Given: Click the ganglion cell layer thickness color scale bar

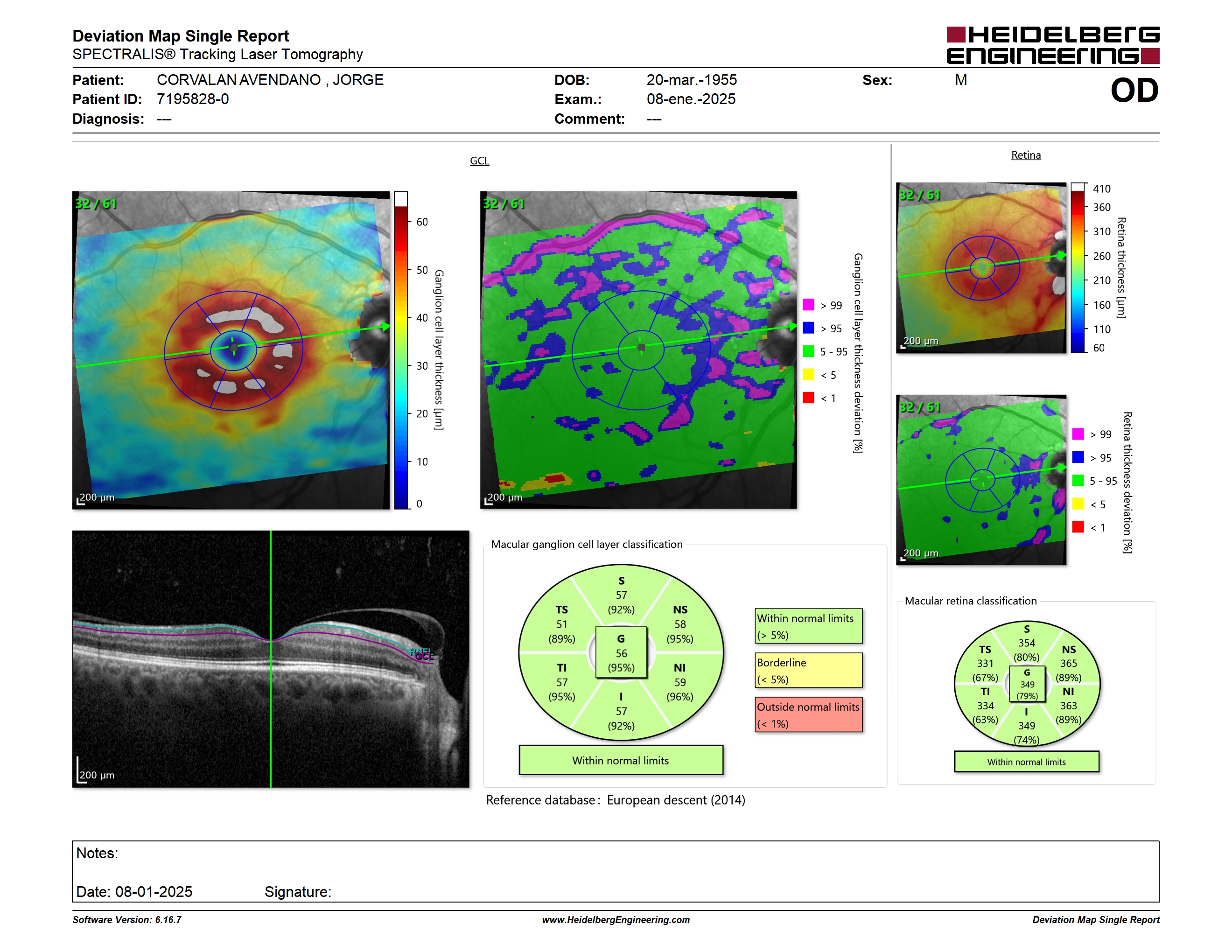Looking at the screenshot, I should tap(400, 350).
